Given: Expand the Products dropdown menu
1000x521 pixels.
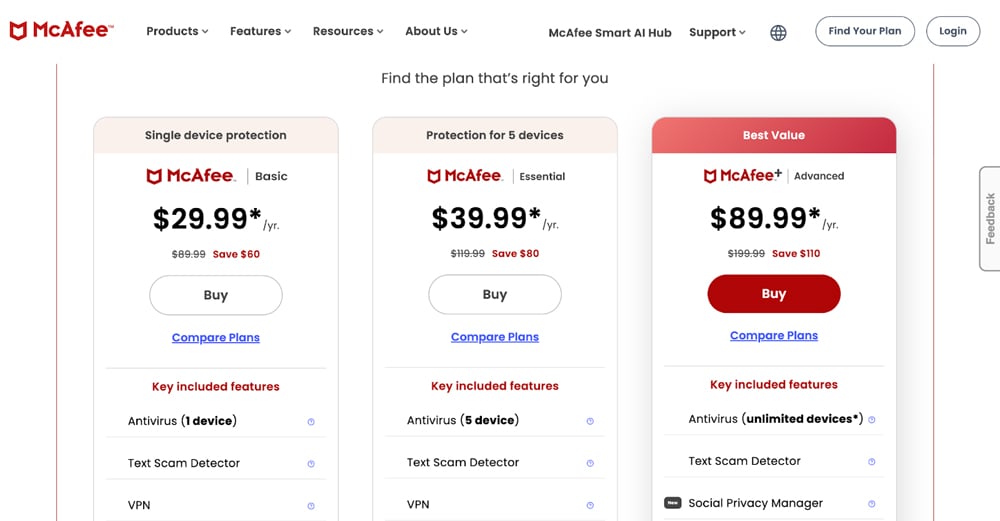Looking at the screenshot, I should [x=177, y=31].
